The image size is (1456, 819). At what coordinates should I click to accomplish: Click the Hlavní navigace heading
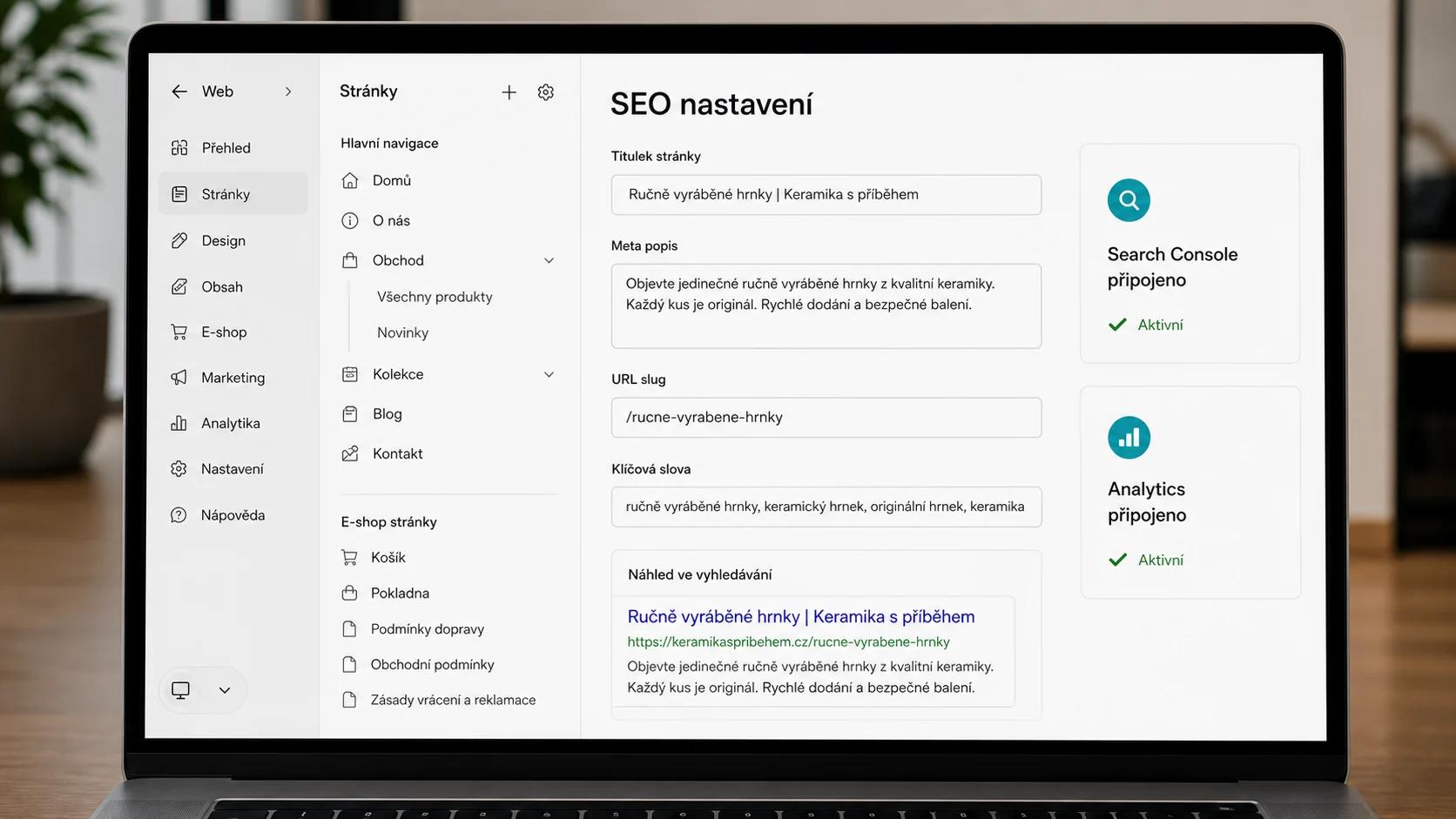389,143
